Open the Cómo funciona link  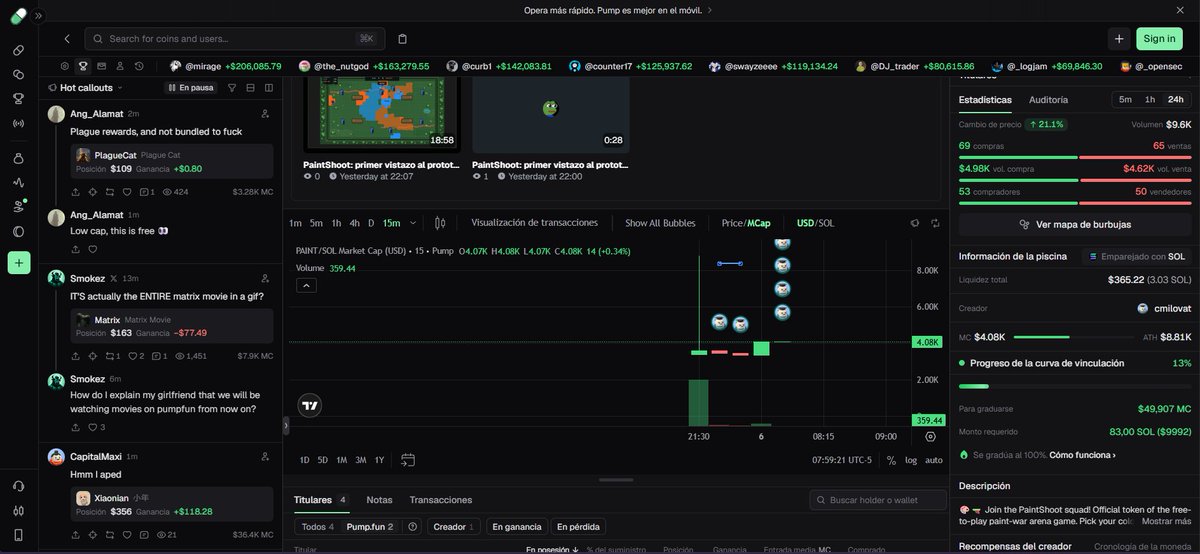coord(1082,455)
